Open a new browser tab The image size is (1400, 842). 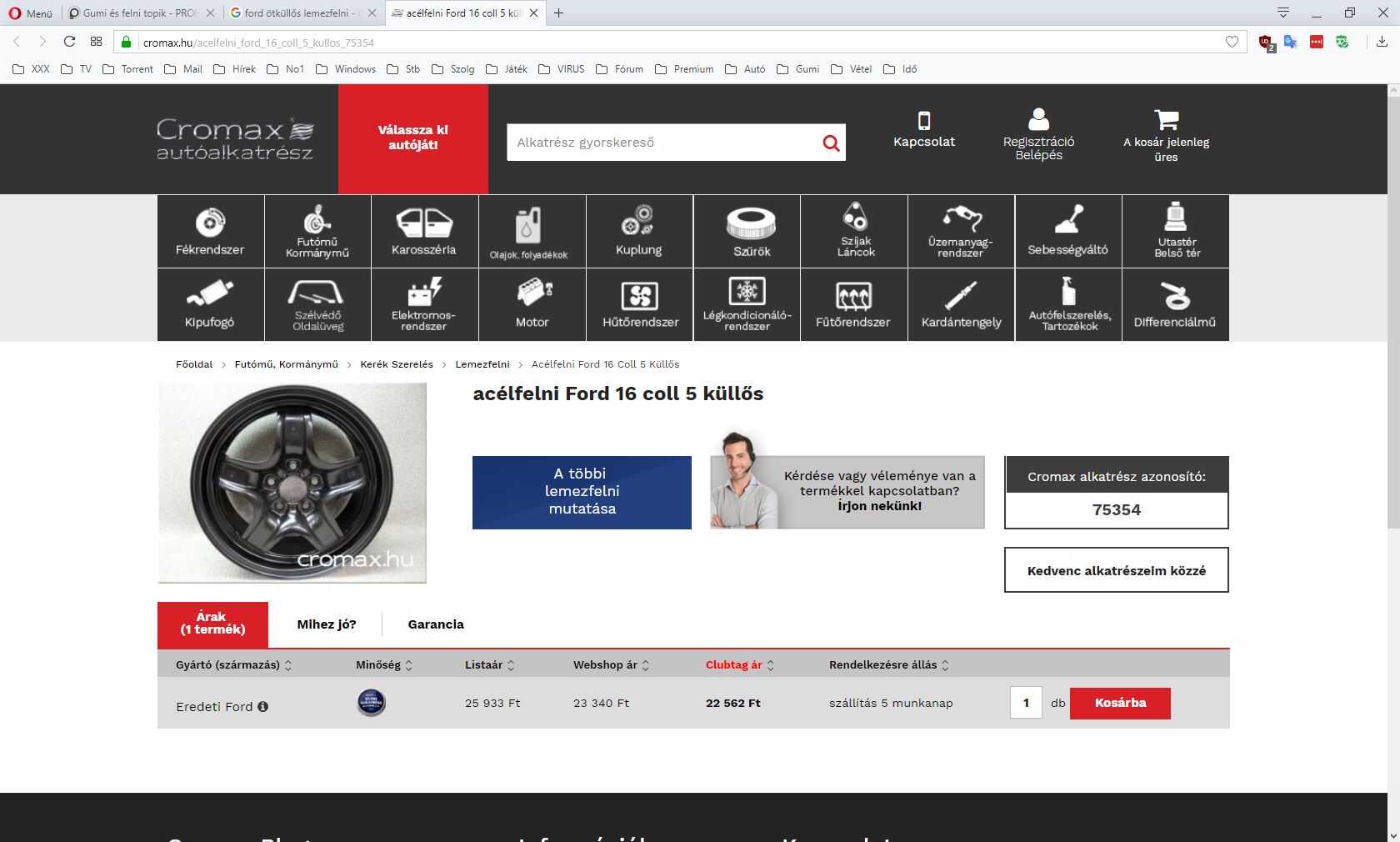[559, 13]
